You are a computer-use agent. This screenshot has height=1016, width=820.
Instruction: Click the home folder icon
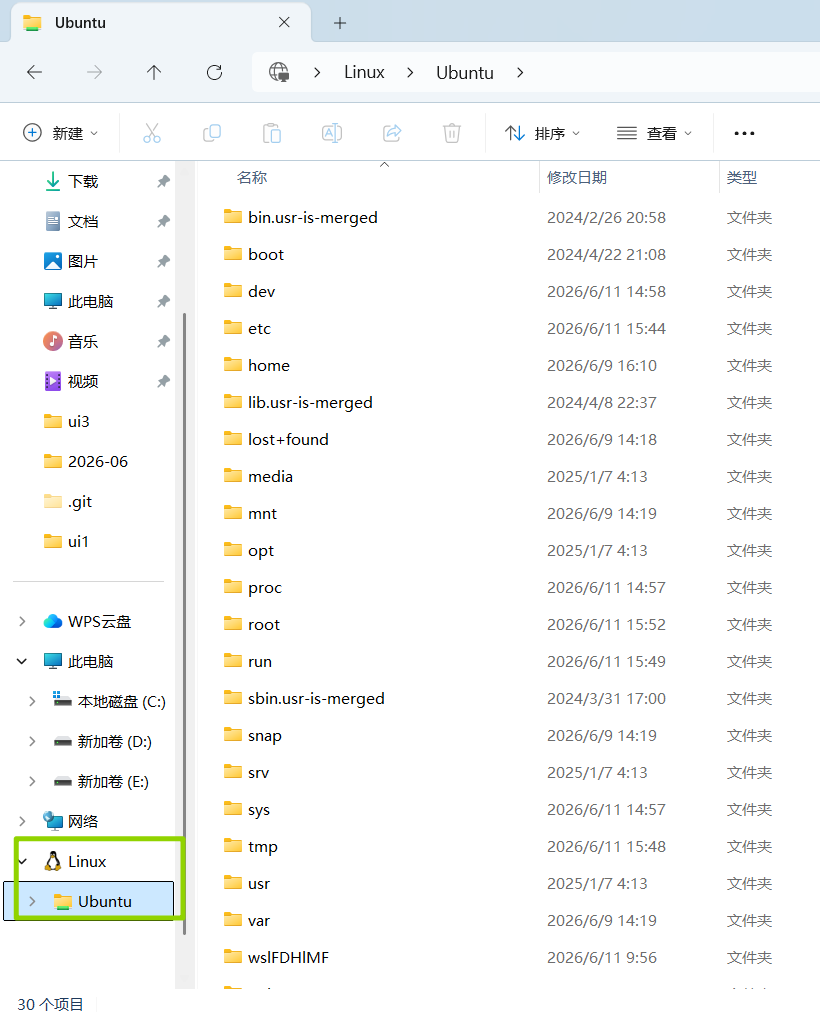point(233,365)
